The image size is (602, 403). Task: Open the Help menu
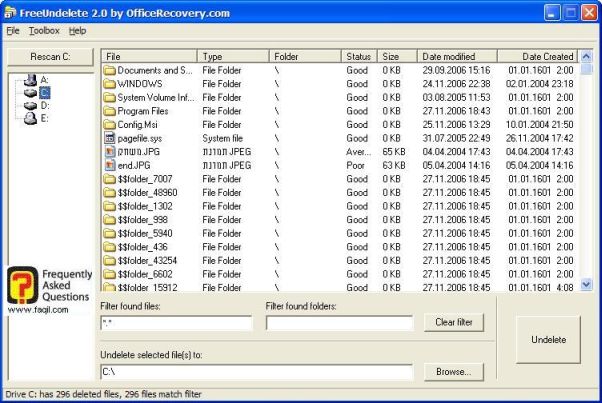78,31
